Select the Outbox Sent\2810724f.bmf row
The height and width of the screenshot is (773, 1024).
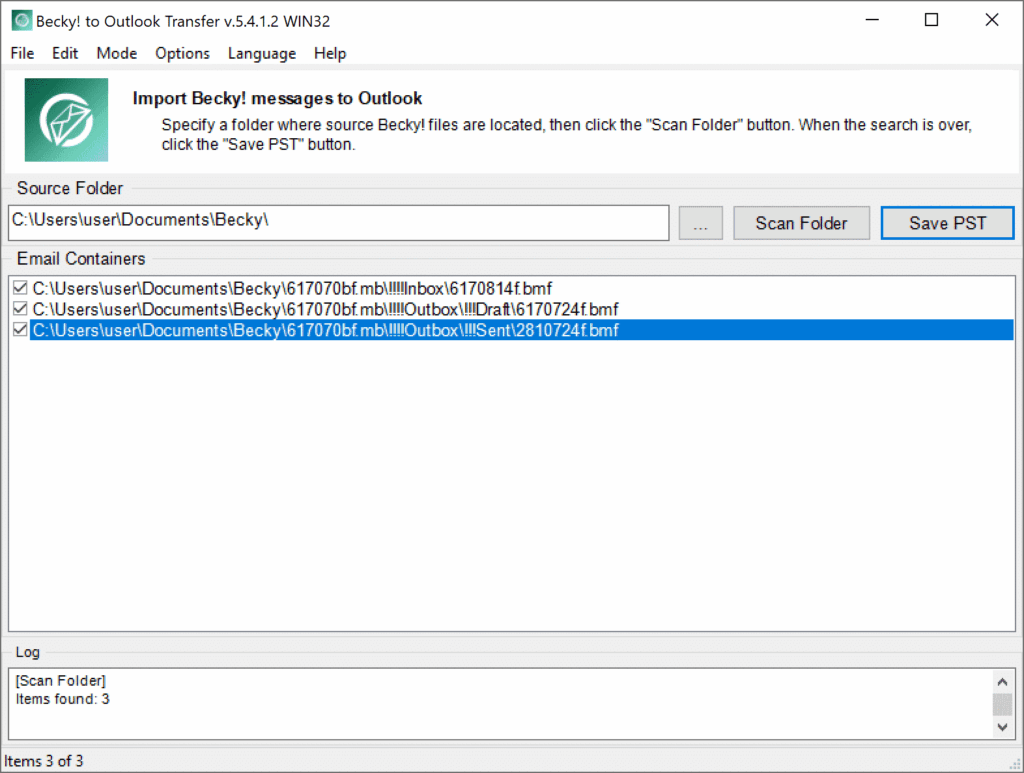coord(522,330)
